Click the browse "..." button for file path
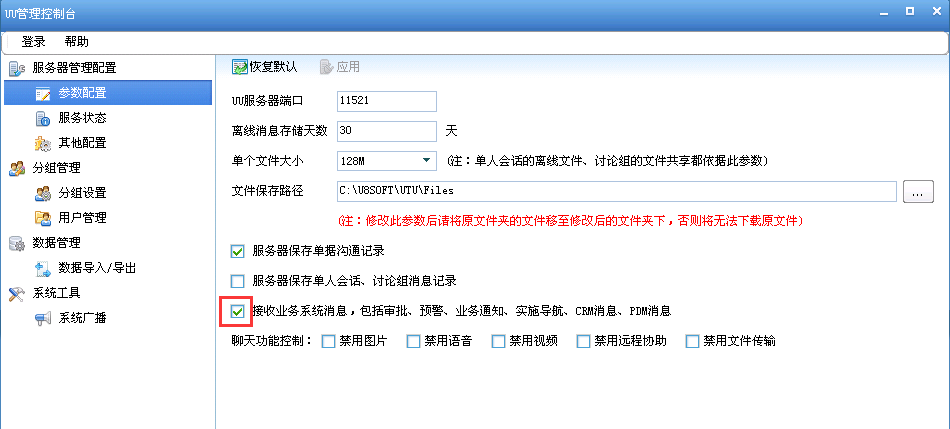This screenshot has height=429, width=950. [x=918, y=191]
